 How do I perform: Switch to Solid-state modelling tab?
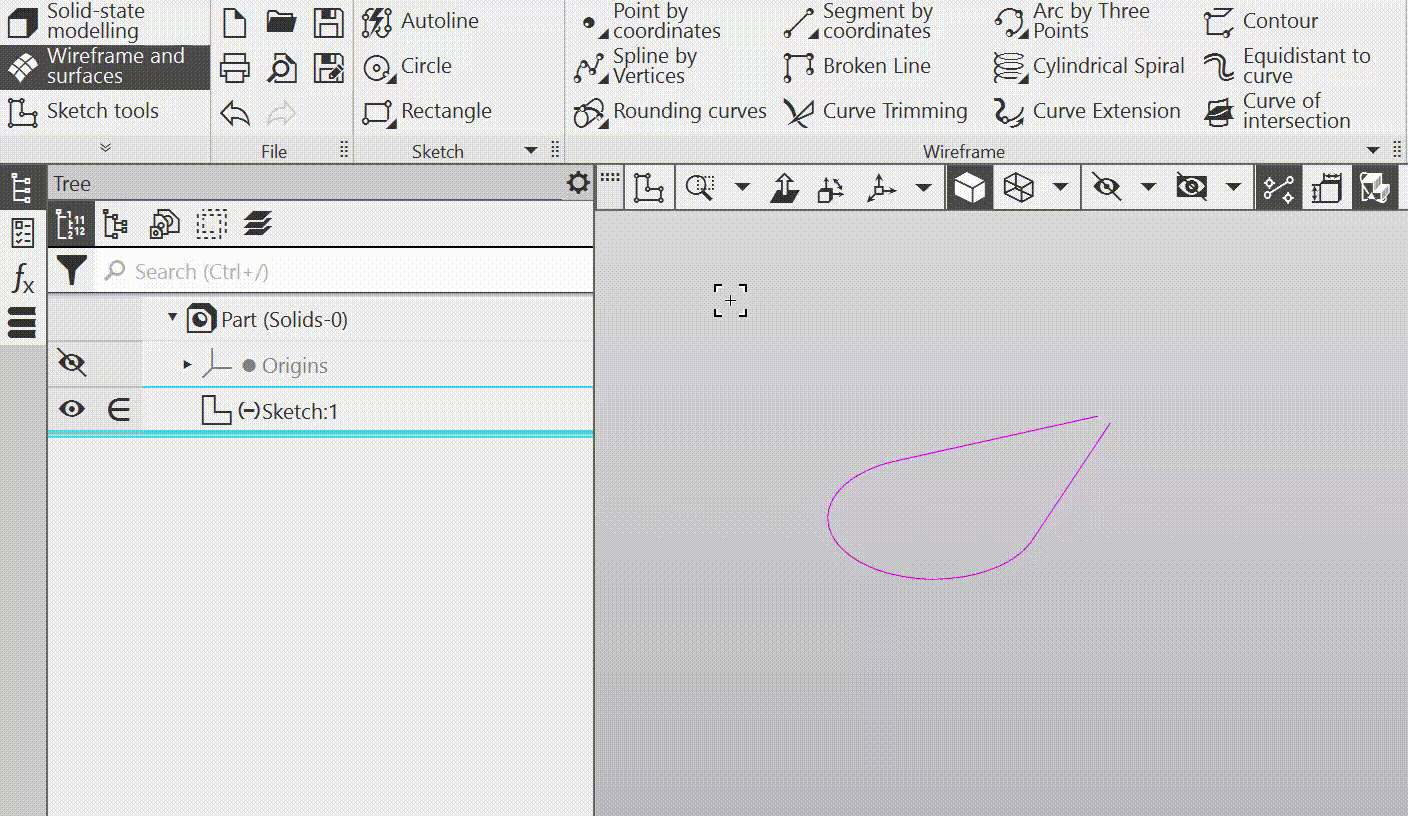click(95, 21)
